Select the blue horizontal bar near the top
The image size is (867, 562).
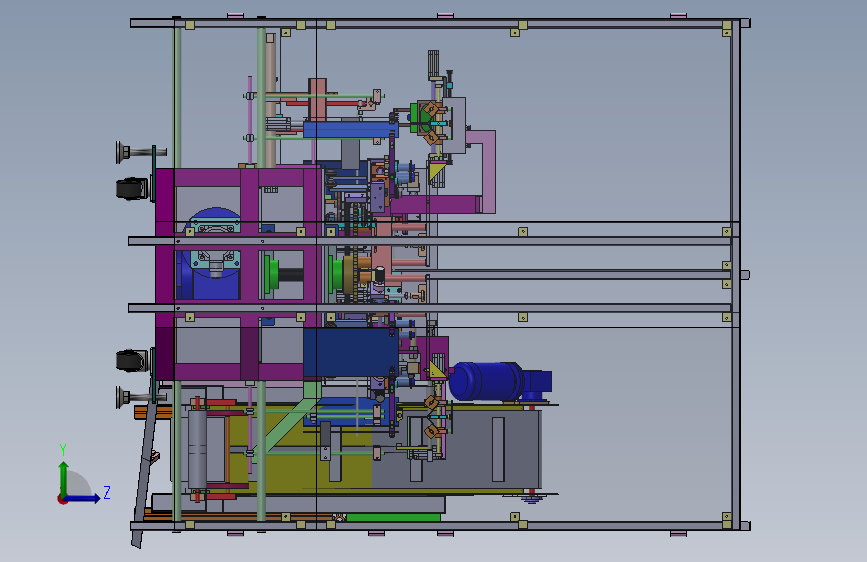351,130
